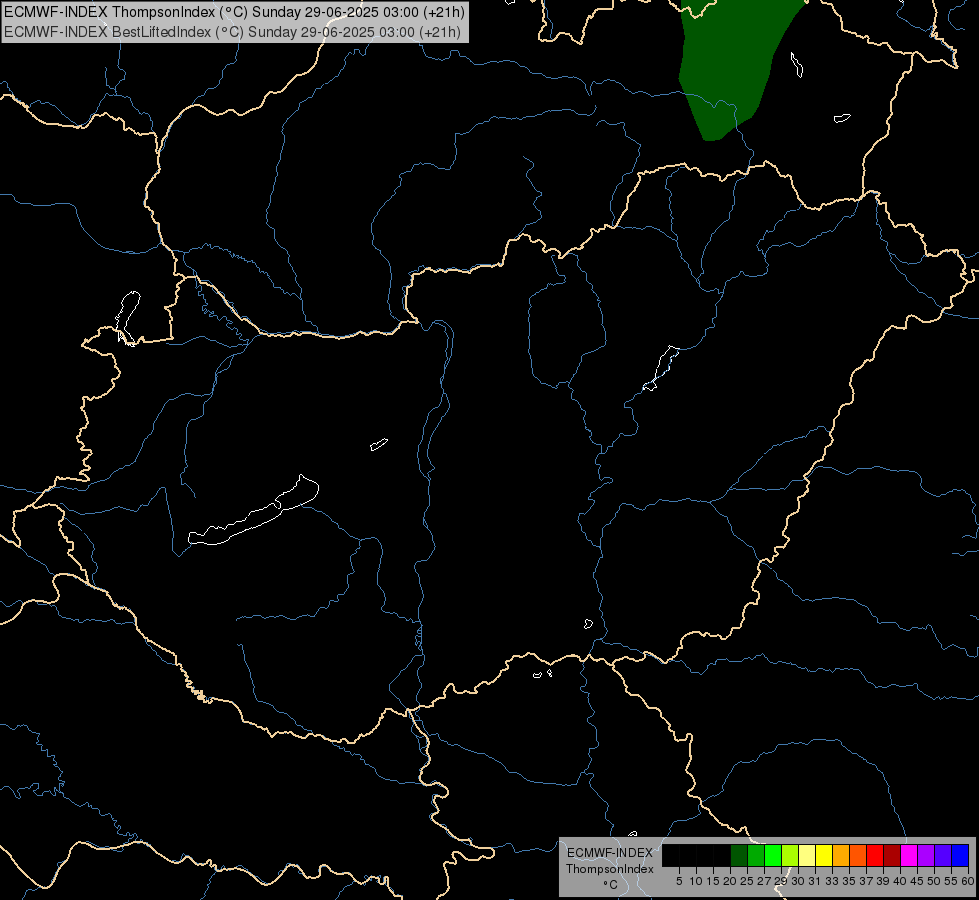Click the black swatch between 15 and 20
The height and width of the screenshot is (900, 979).
(722, 855)
